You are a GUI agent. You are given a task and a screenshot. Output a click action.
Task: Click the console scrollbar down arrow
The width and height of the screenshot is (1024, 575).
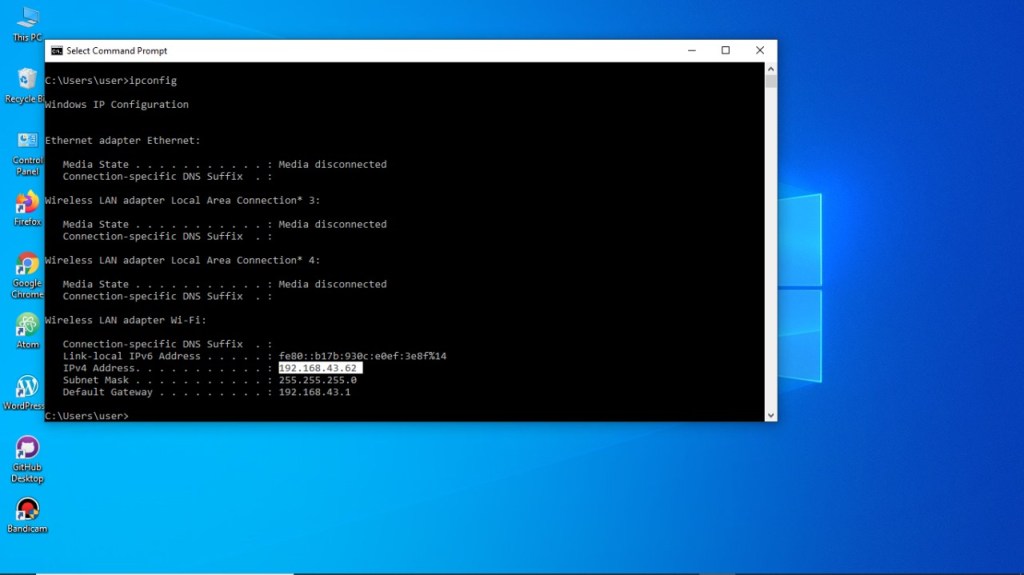coord(770,414)
